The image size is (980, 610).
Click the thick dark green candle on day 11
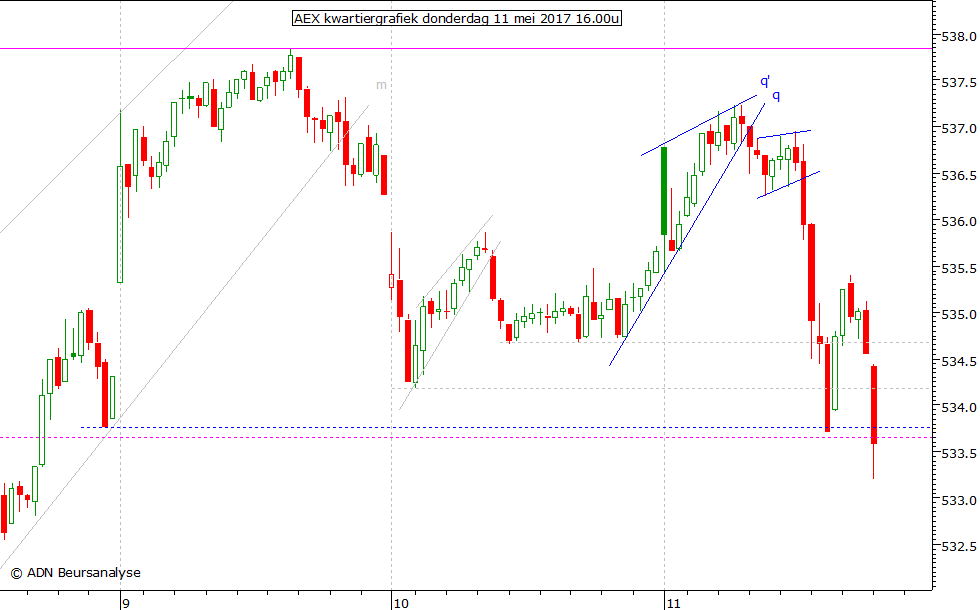coord(664,191)
